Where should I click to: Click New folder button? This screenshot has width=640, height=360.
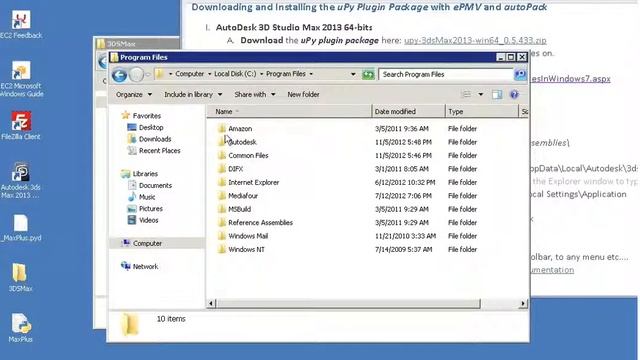(303, 94)
